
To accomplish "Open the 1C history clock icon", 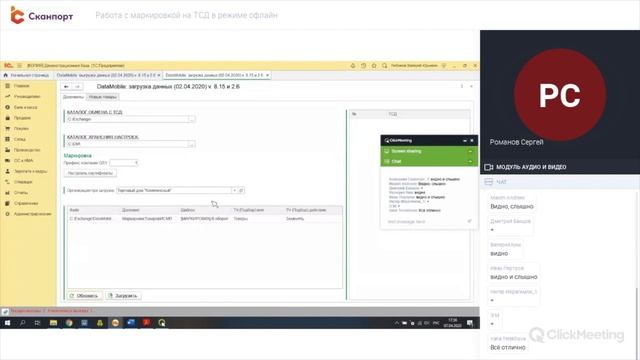I will [x=363, y=65].
